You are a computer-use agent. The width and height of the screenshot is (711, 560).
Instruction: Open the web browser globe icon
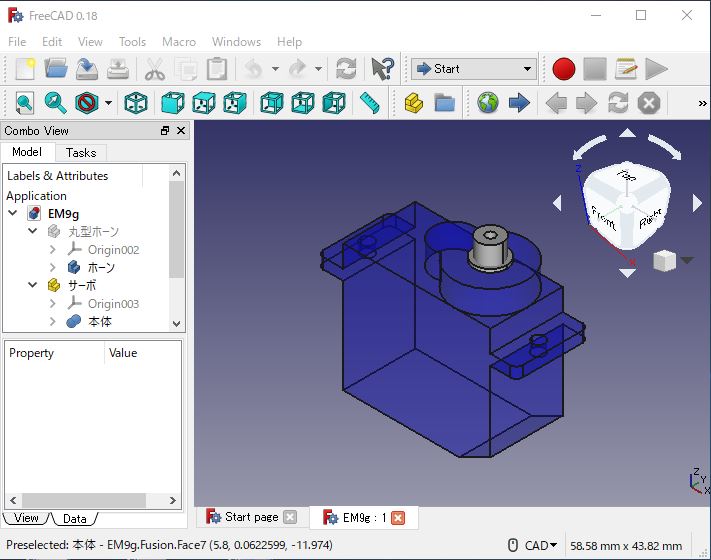[487, 103]
